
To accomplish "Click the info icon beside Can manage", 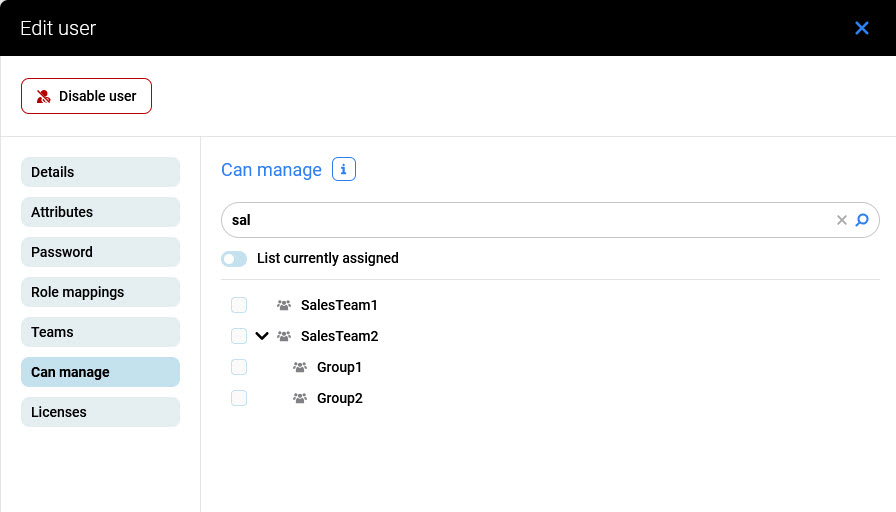I will tap(344, 170).
